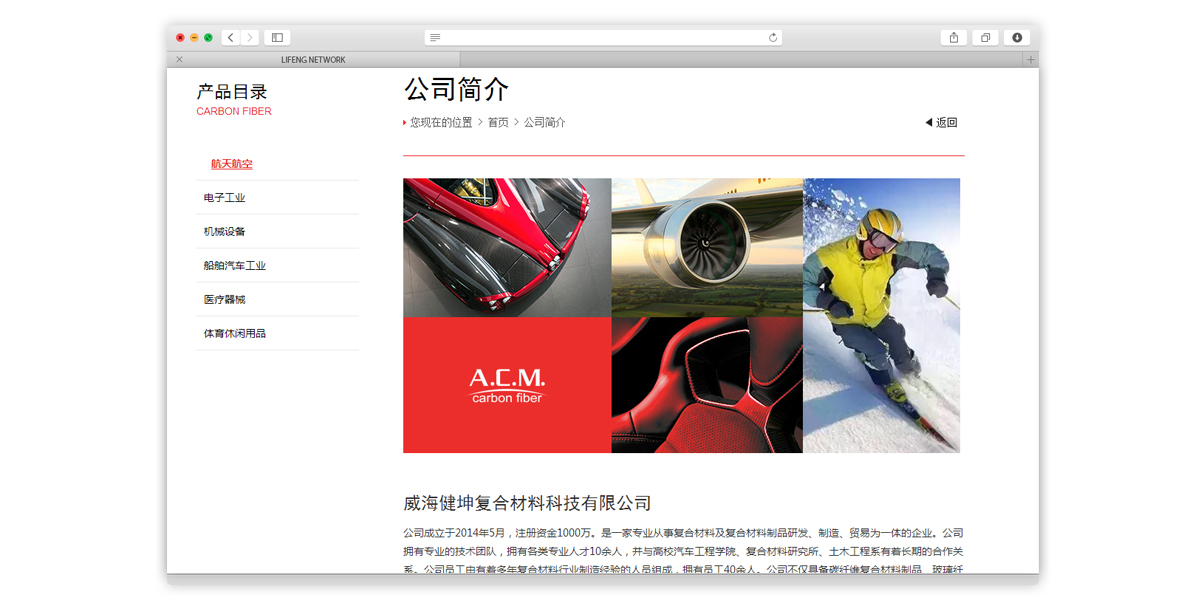The width and height of the screenshot is (1190, 615).
Task: Open the 航天航空 category link
Action: pyautogui.click(x=231, y=164)
